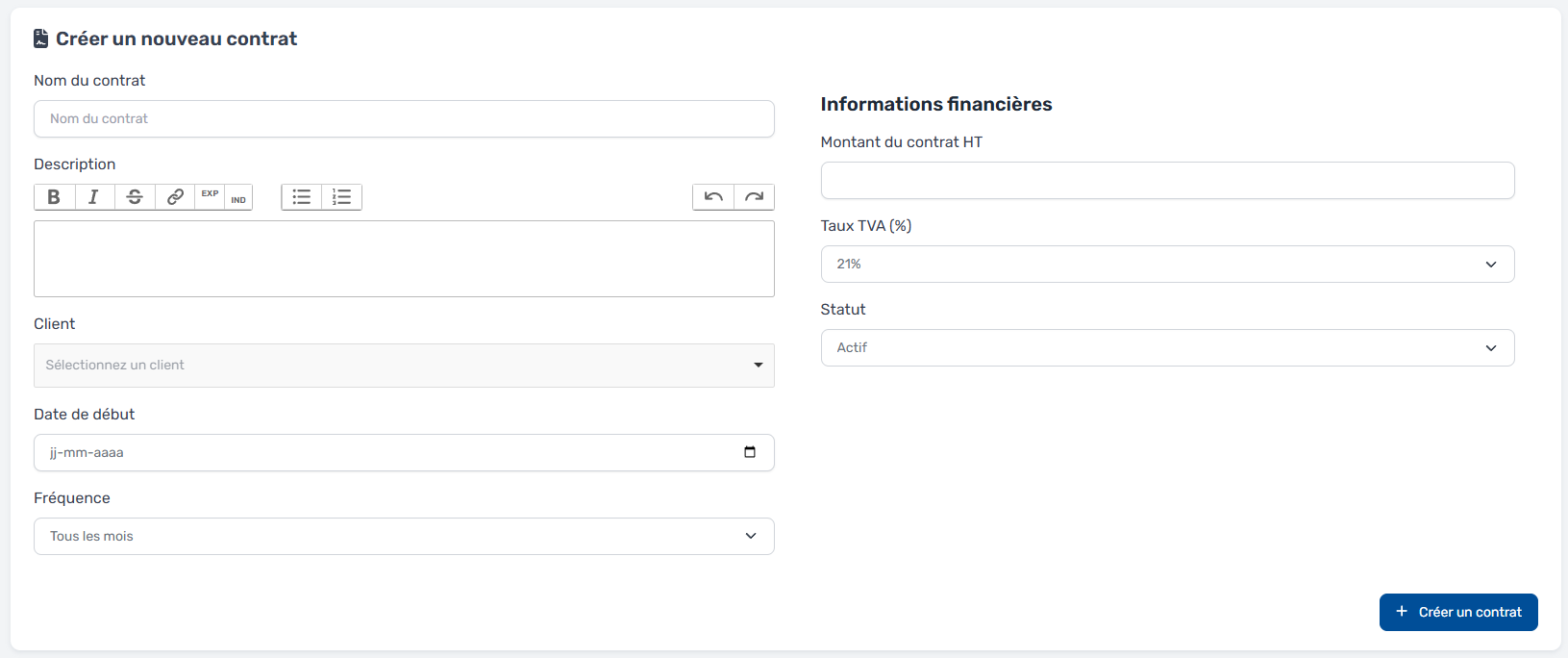Change the Statut dropdown value
This screenshot has height=658, width=1568.
click(x=1167, y=348)
